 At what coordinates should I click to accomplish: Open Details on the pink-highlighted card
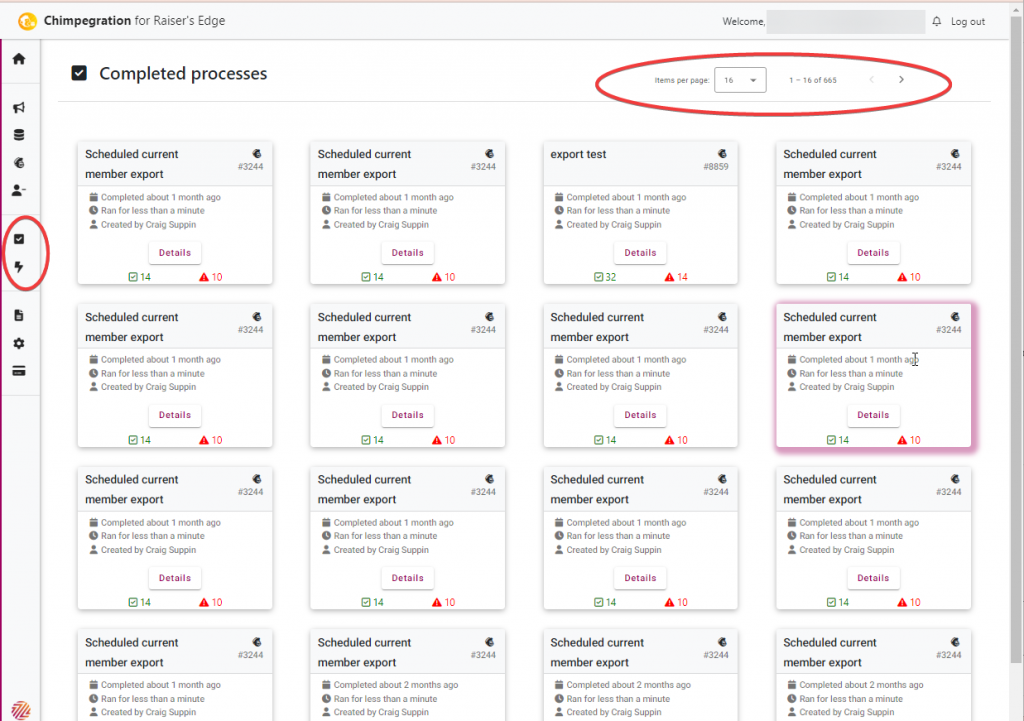point(873,415)
